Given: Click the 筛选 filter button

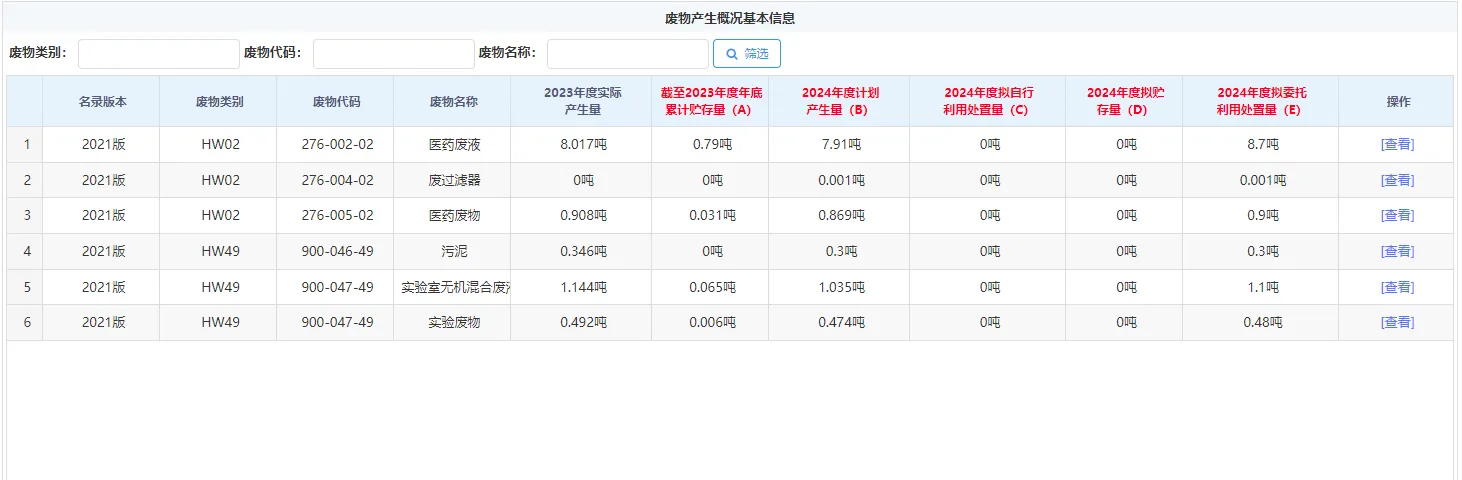Looking at the screenshot, I should click(746, 54).
